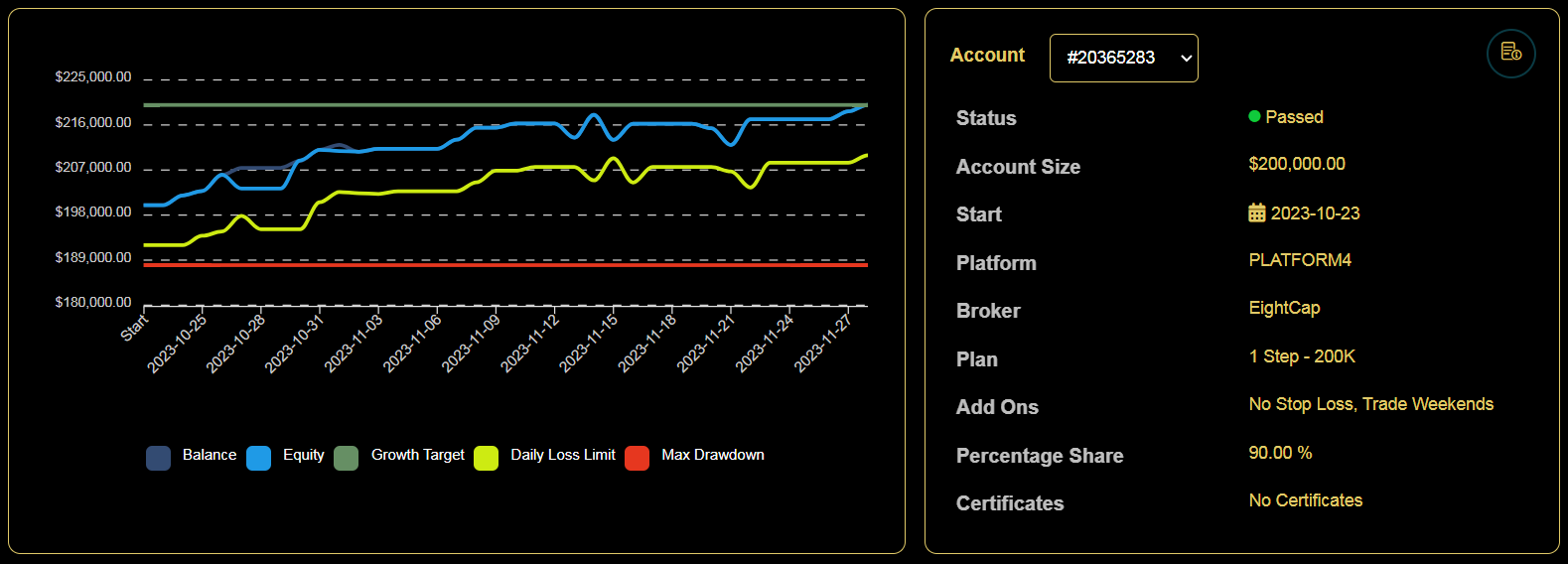Click the green Passed status dot

click(1254, 117)
